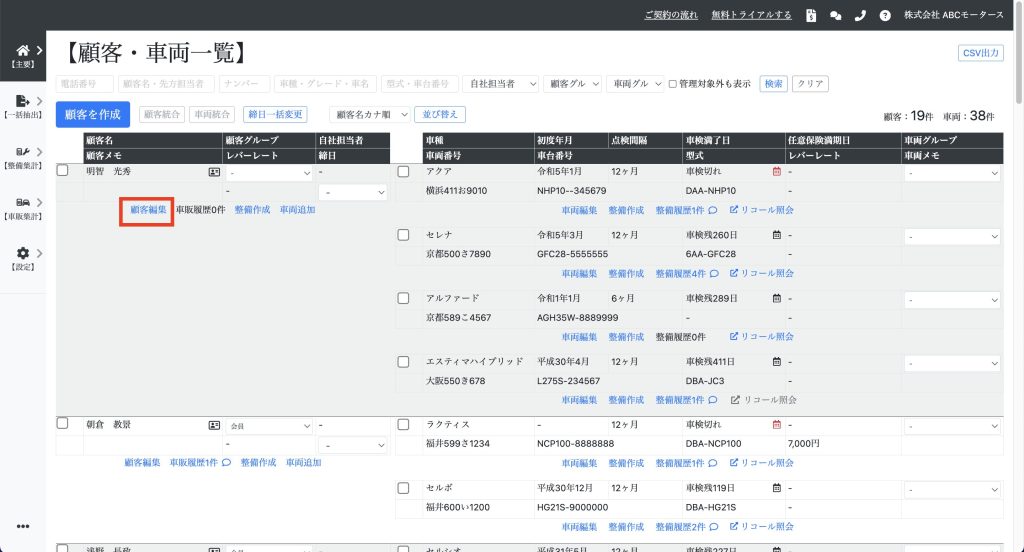Focus the 車種・グレード・車名 search field
1024x552 pixels.
(x=325, y=84)
